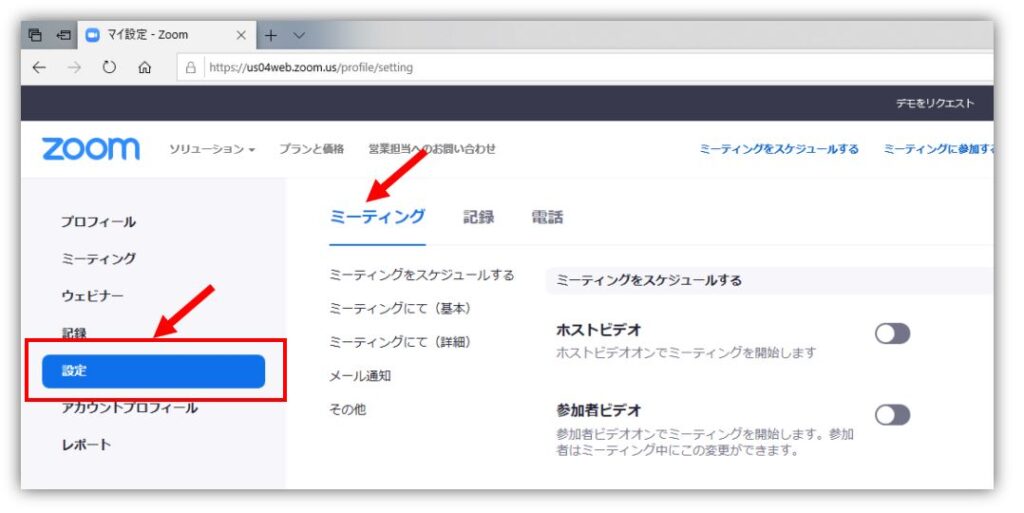Open プロフィール in the sidebar
The image size is (1024, 513).
tap(99, 221)
